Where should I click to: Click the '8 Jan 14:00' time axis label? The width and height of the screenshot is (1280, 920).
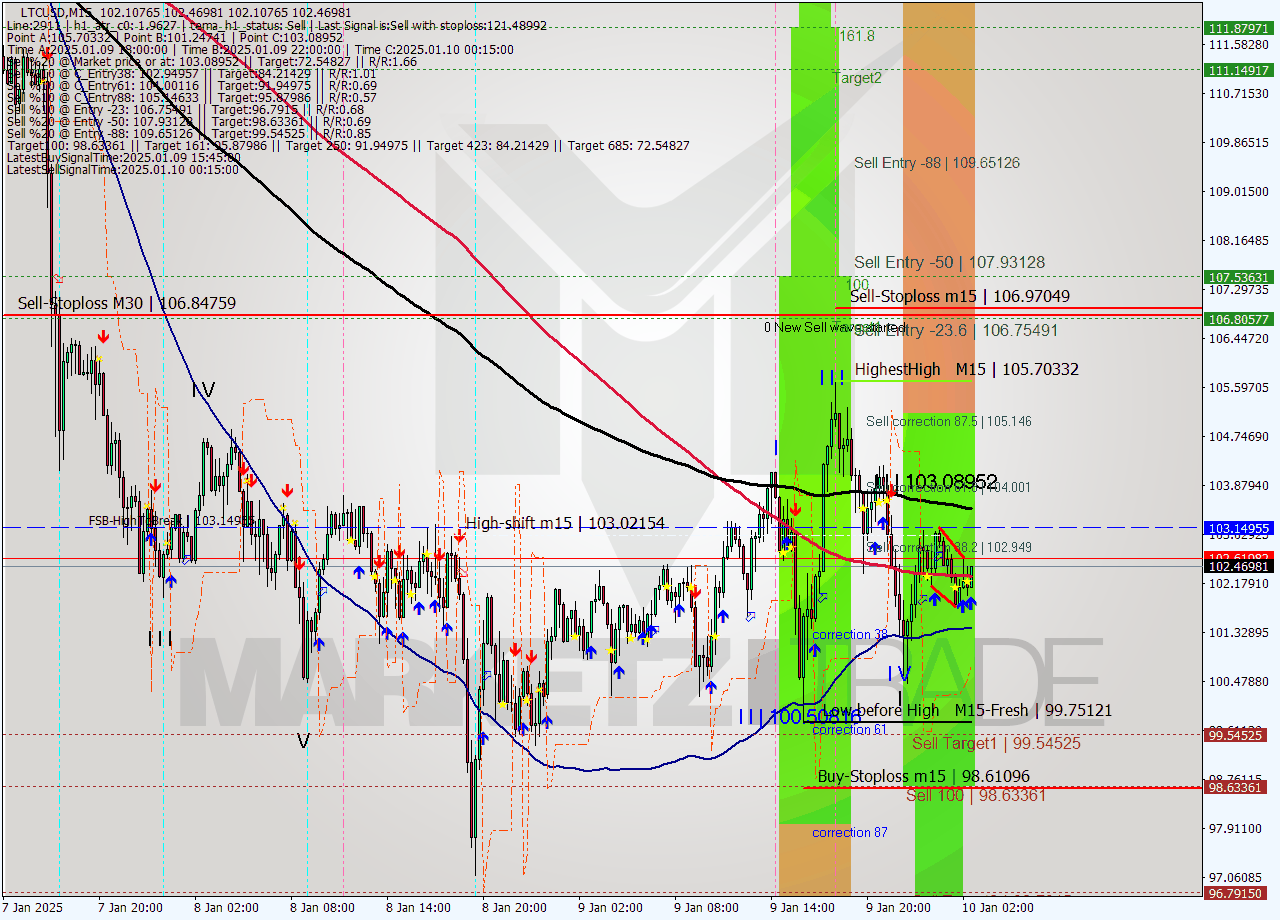[x=419, y=908]
